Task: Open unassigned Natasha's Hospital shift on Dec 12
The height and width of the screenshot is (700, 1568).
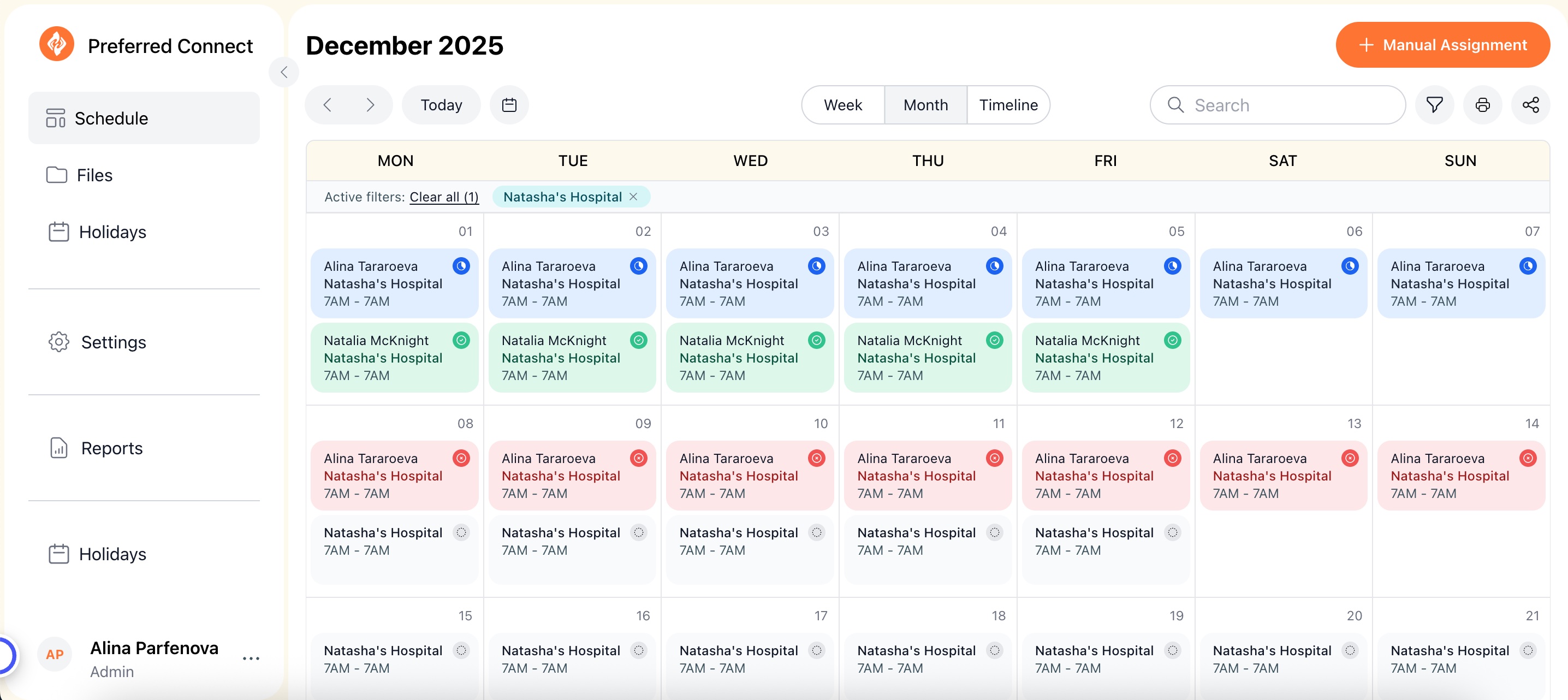Action: point(1106,550)
